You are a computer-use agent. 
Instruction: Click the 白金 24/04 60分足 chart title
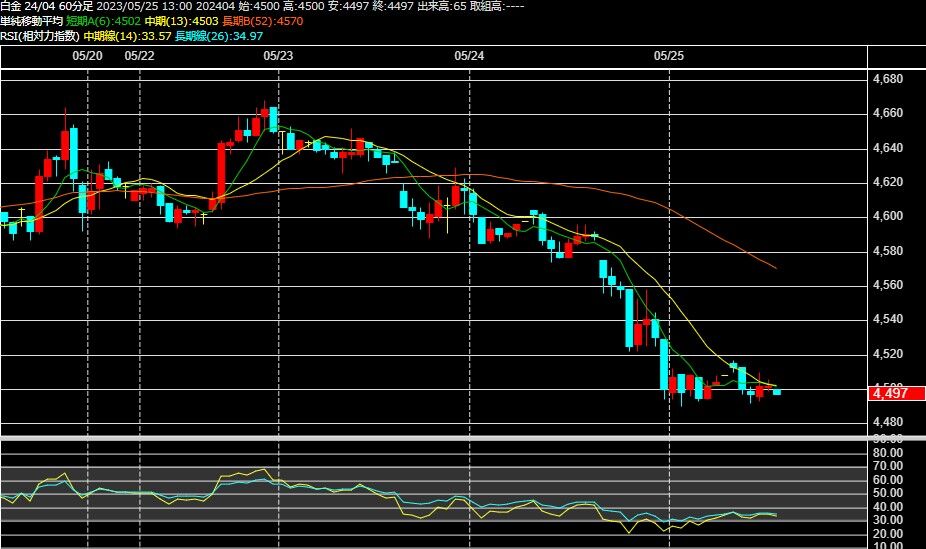[x=47, y=6]
